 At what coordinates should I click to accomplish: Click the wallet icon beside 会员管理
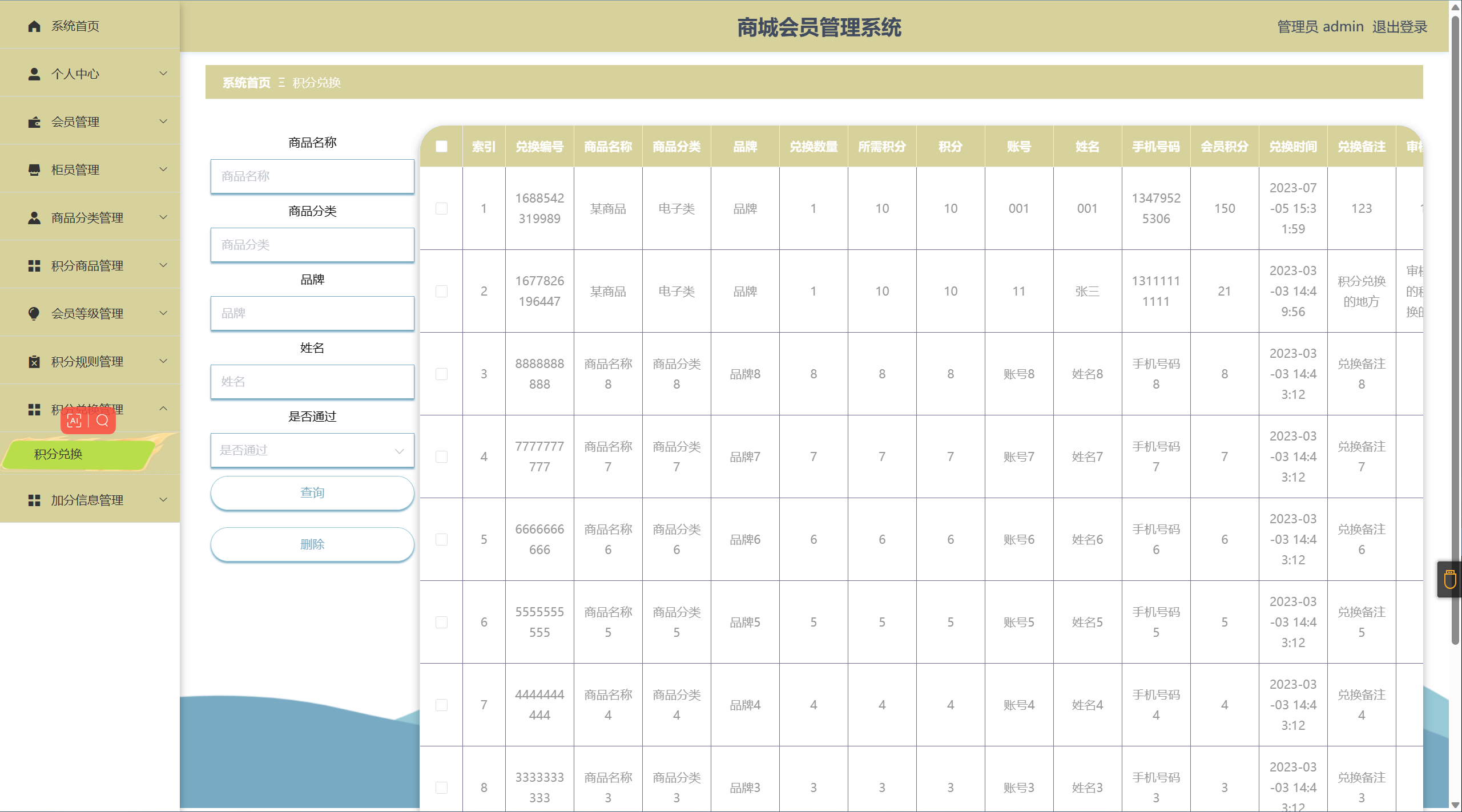pos(34,122)
